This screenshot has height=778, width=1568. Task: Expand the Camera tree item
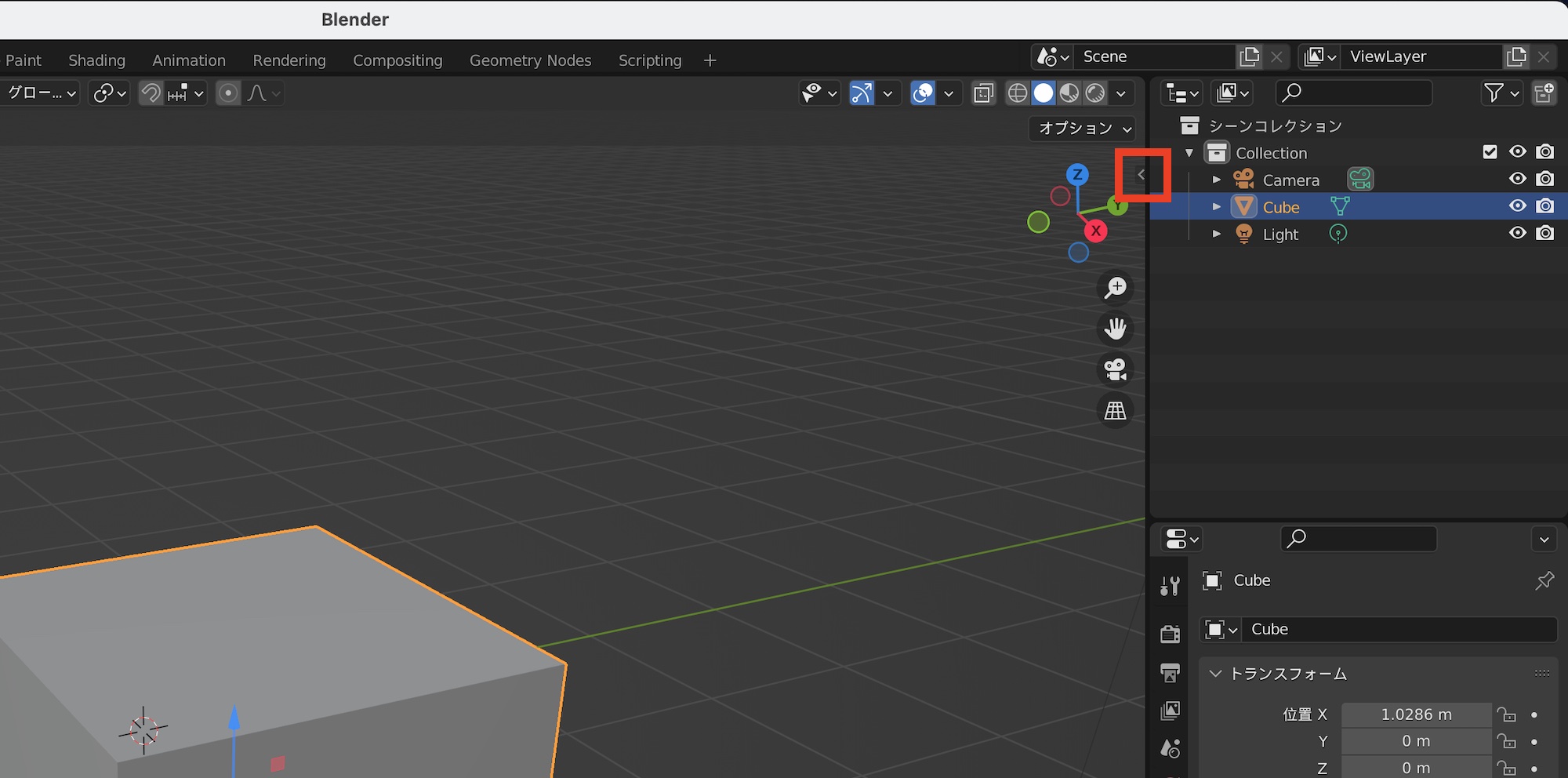1216,180
